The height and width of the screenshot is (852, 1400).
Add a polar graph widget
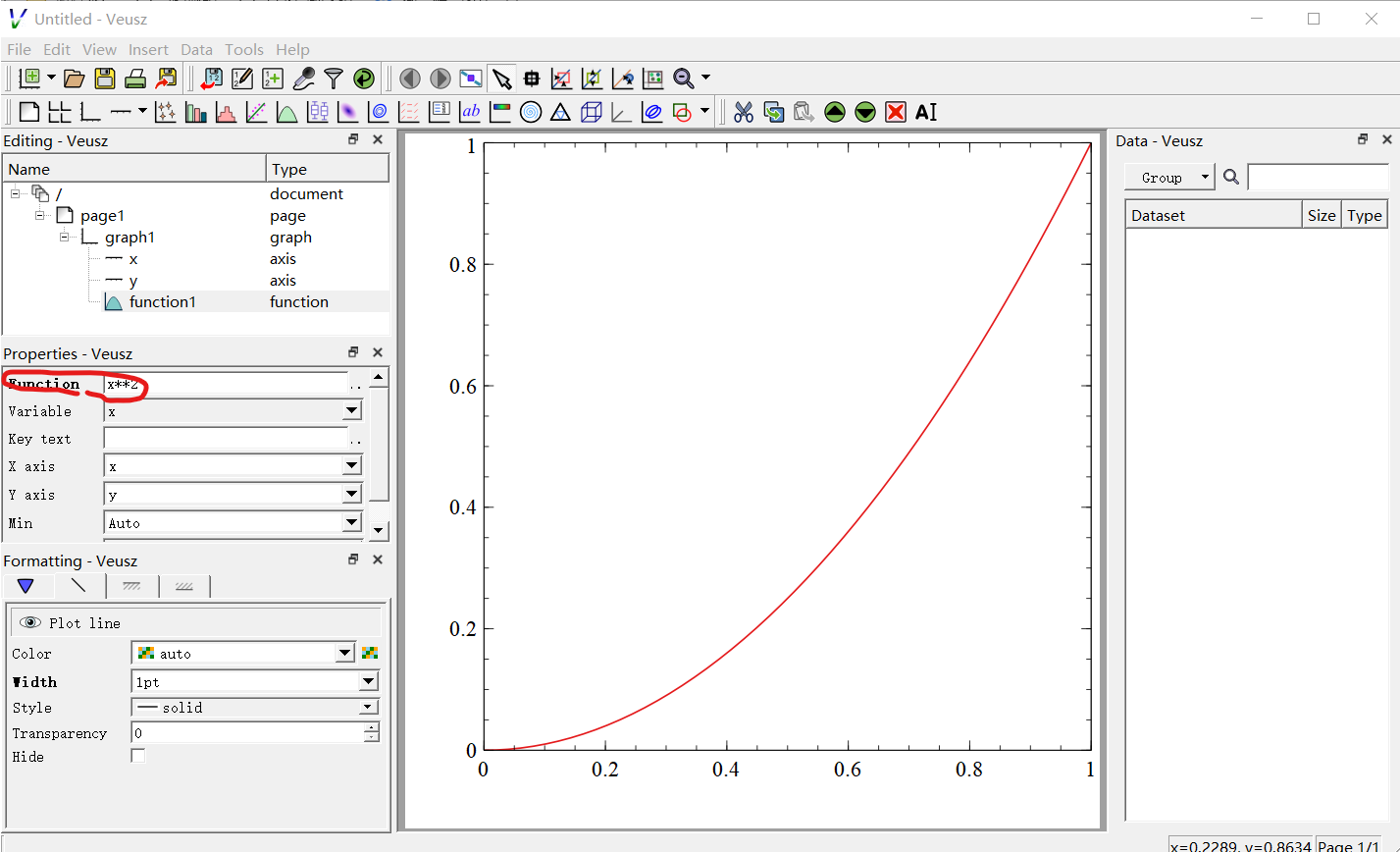pos(531,112)
